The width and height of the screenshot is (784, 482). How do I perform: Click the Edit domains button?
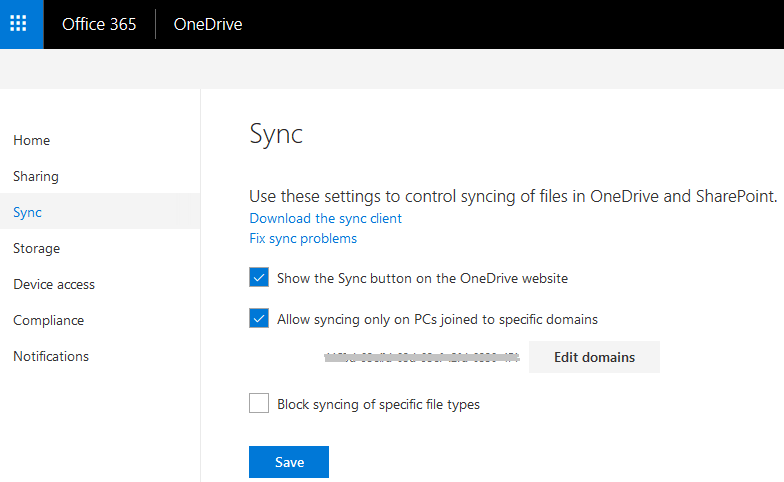click(x=594, y=357)
